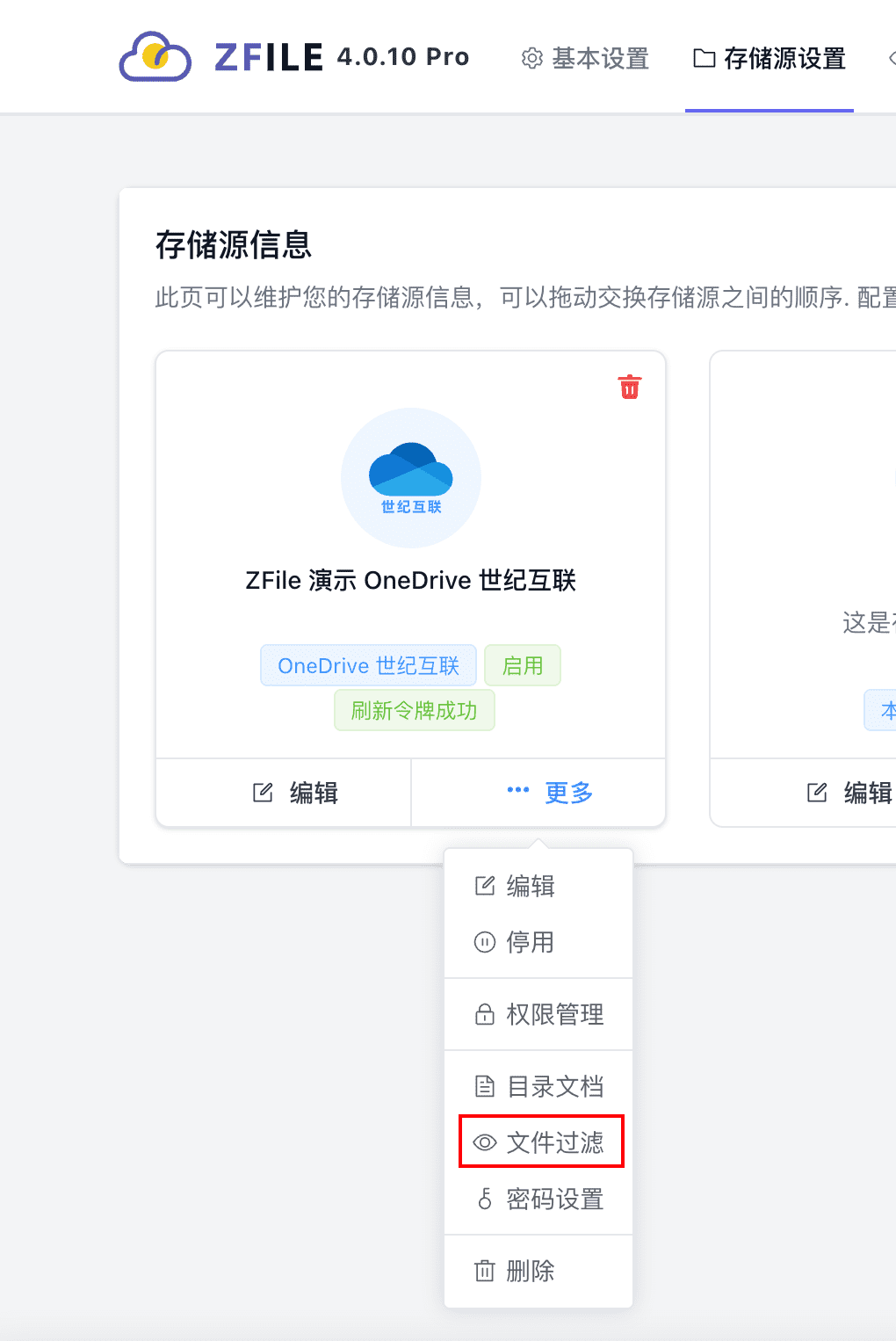Open the 基本设置 tab
896x1341 pixels.
pyautogui.click(x=585, y=59)
